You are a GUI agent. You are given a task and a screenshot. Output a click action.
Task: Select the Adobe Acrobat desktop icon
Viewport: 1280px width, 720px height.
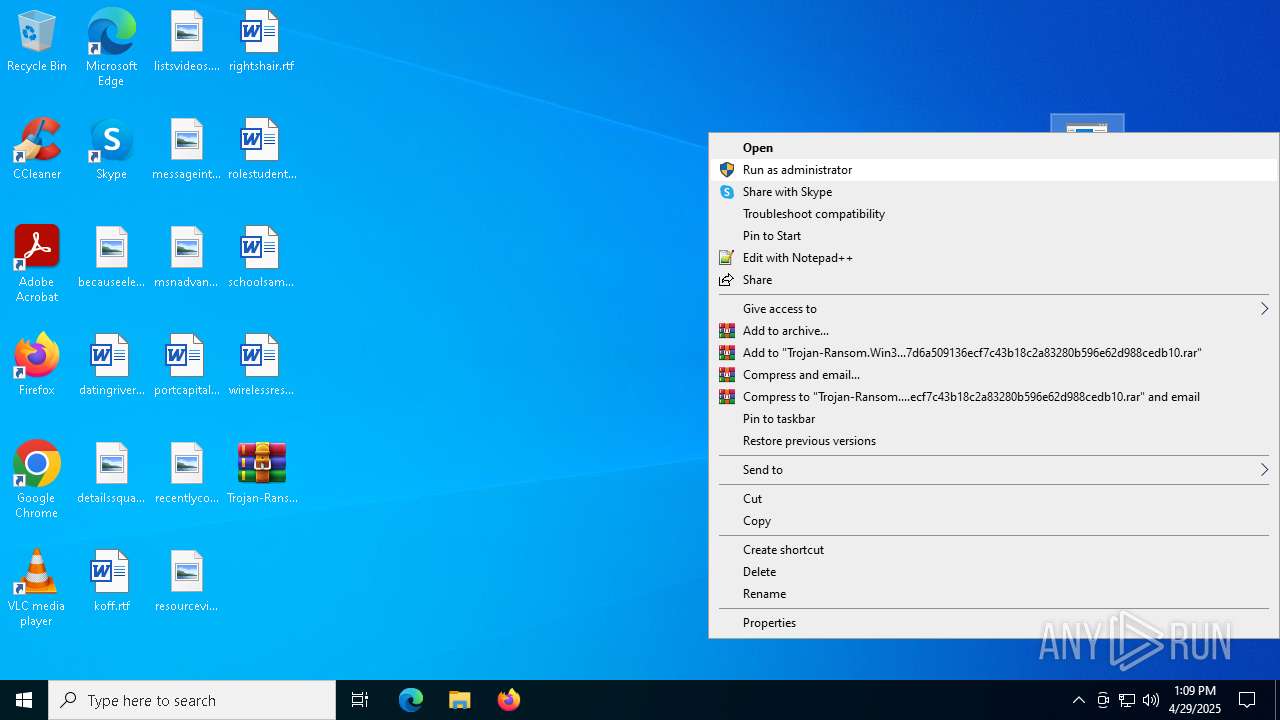[37, 264]
